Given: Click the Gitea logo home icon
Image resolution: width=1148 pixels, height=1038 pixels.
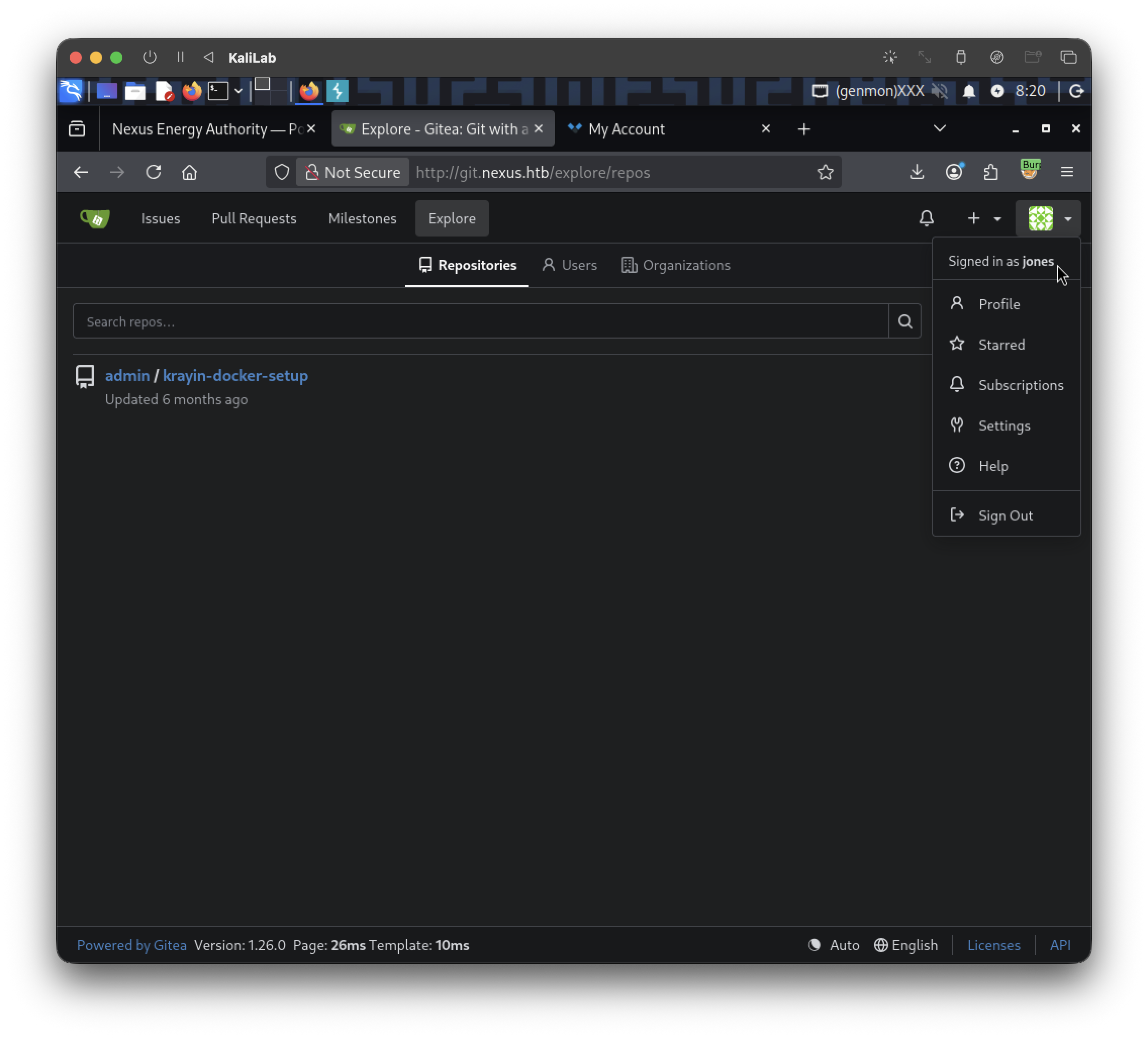Looking at the screenshot, I should (x=95, y=219).
